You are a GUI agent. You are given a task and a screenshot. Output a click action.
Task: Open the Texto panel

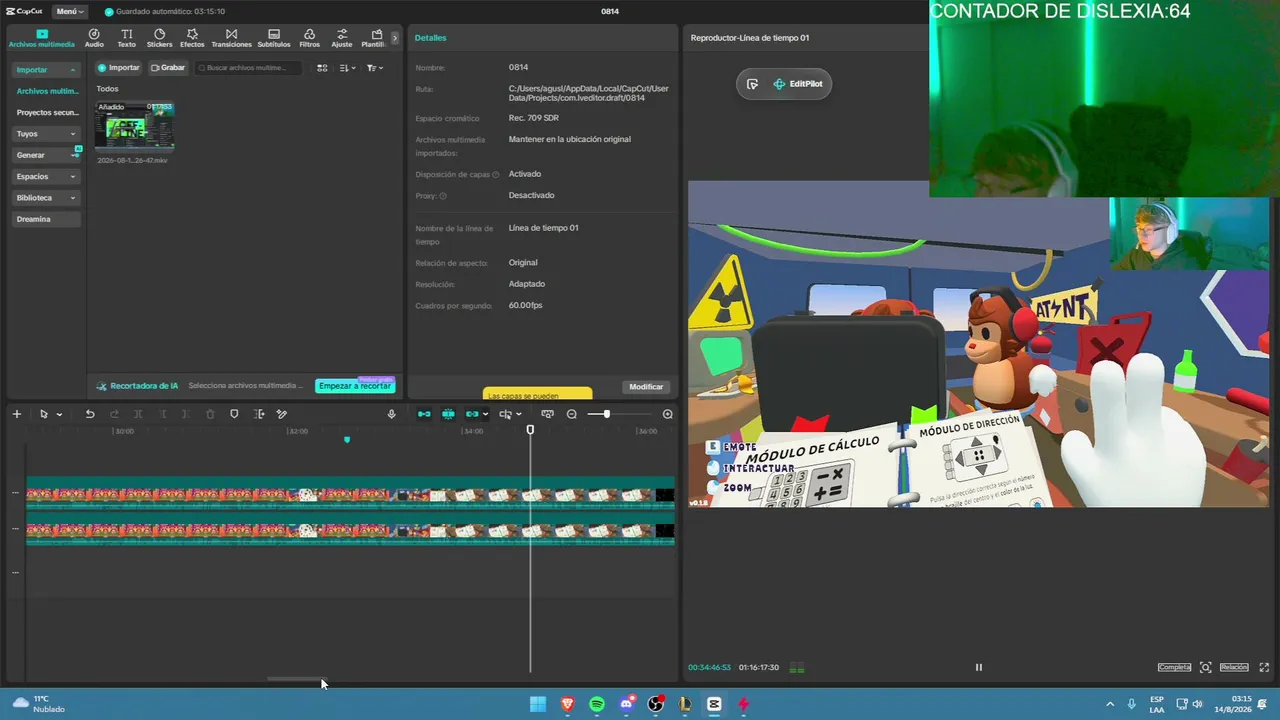click(126, 38)
